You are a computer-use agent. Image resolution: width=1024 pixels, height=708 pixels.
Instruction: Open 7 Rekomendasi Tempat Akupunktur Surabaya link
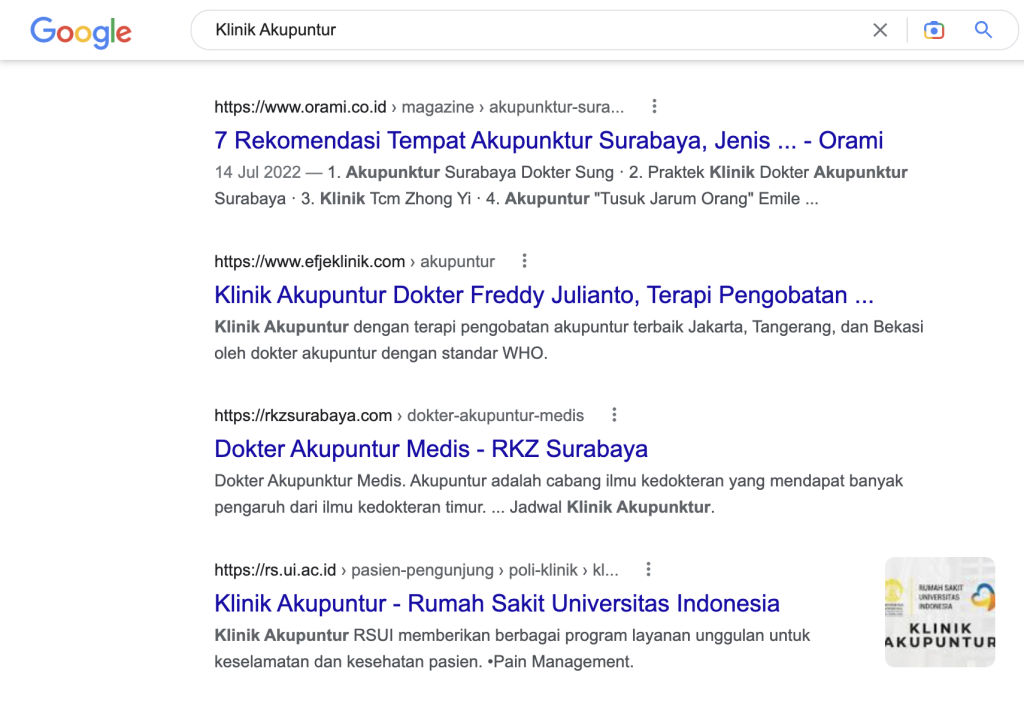tap(549, 140)
